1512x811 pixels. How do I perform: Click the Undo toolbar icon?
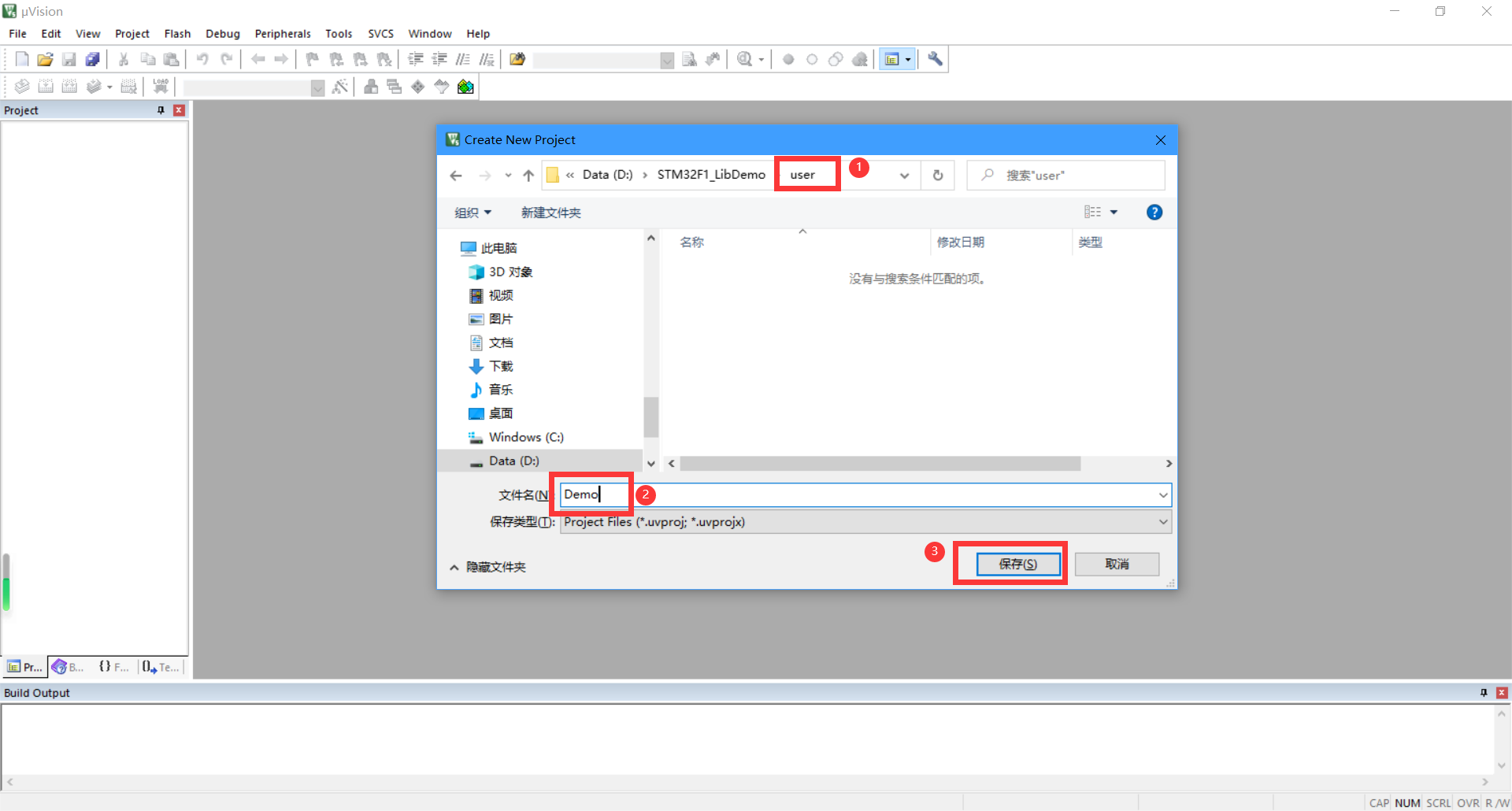(202, 59)
